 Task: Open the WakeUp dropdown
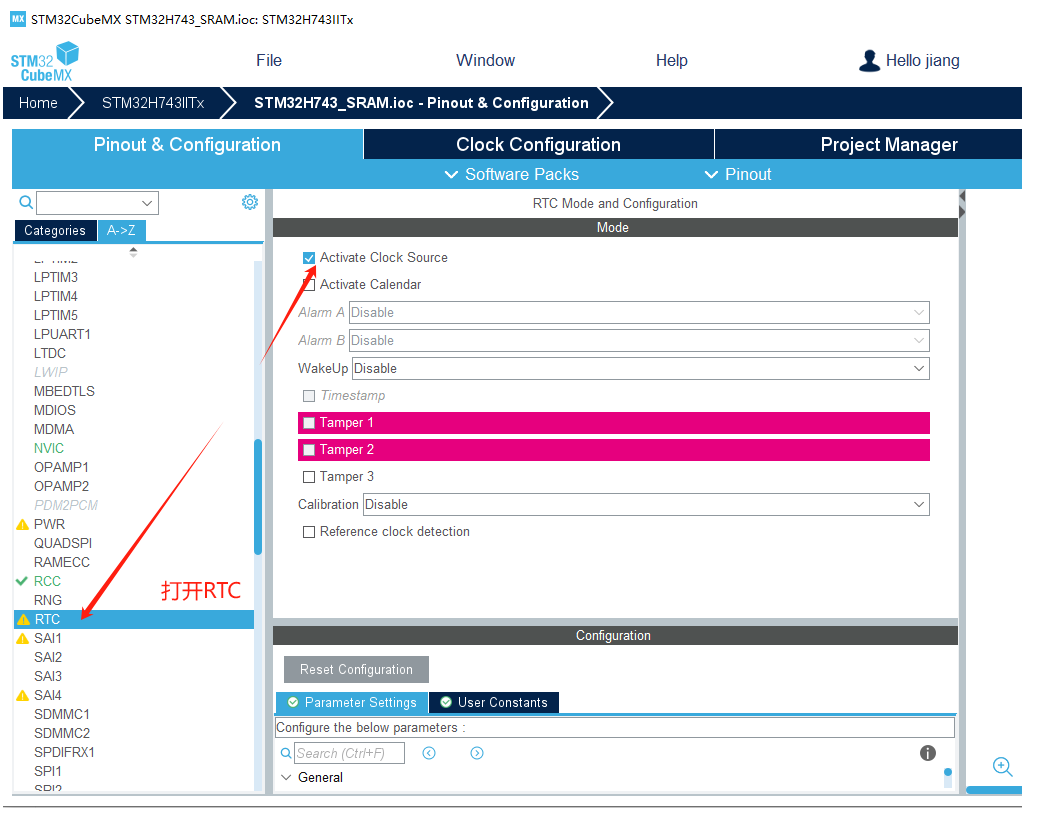pyautogui.click(x=640, y=369)
